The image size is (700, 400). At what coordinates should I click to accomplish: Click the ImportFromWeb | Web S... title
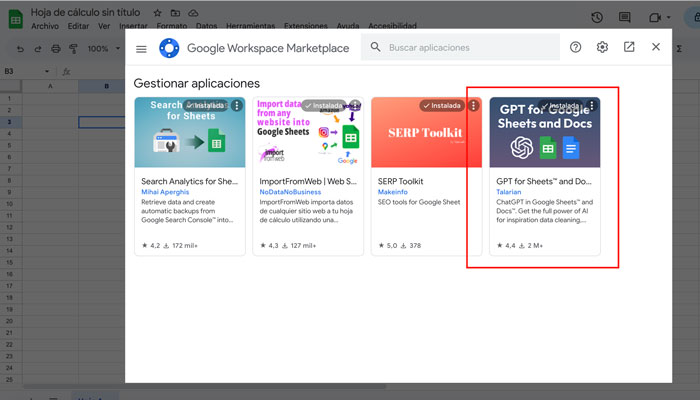pyautogui.click(x=308, y=181)
